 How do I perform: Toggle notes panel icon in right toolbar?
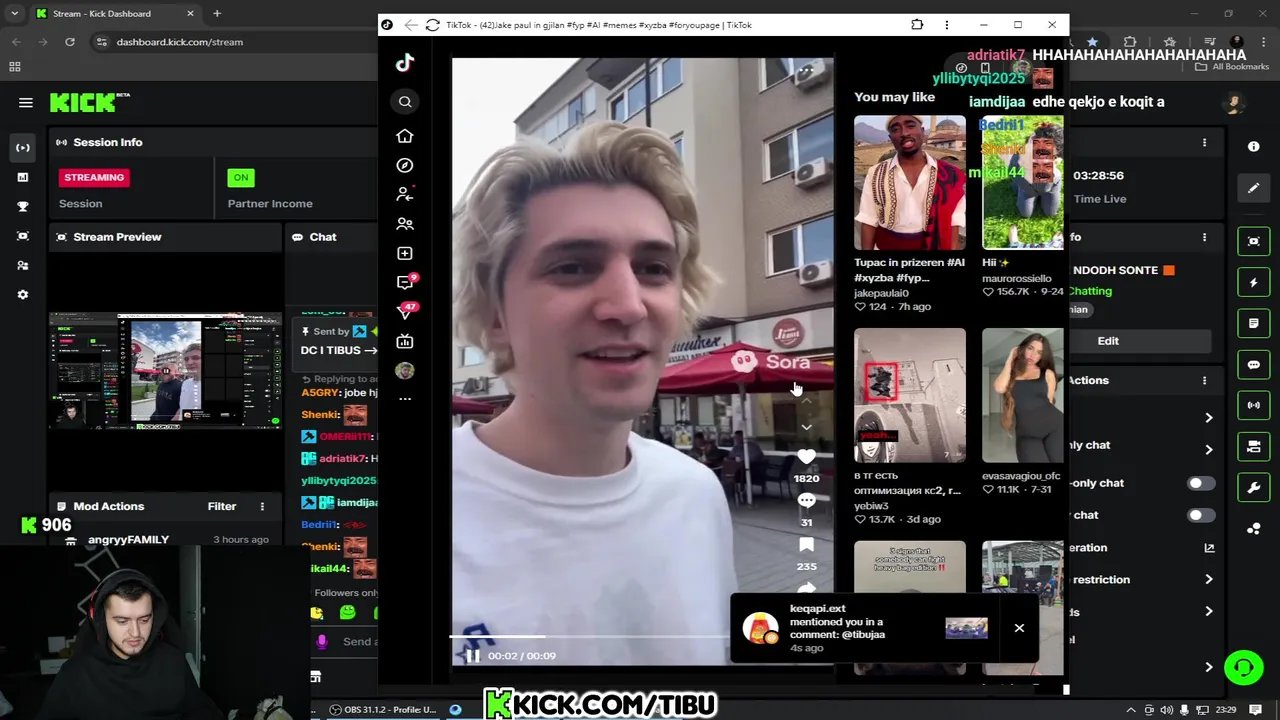(1254, 324)
